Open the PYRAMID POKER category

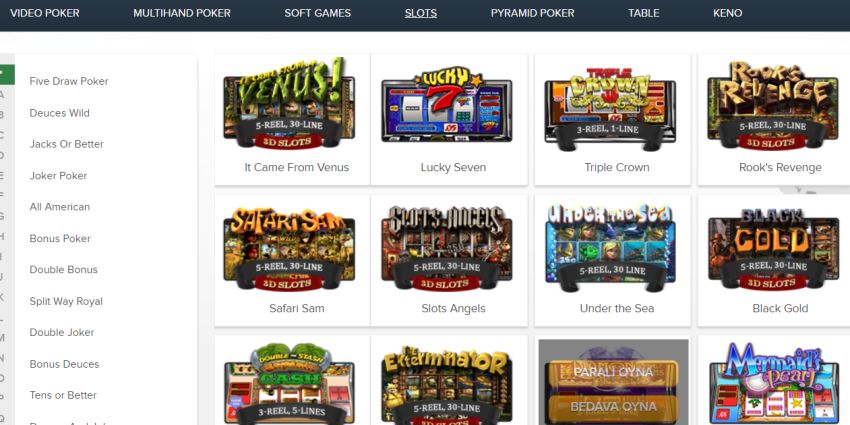532,13
